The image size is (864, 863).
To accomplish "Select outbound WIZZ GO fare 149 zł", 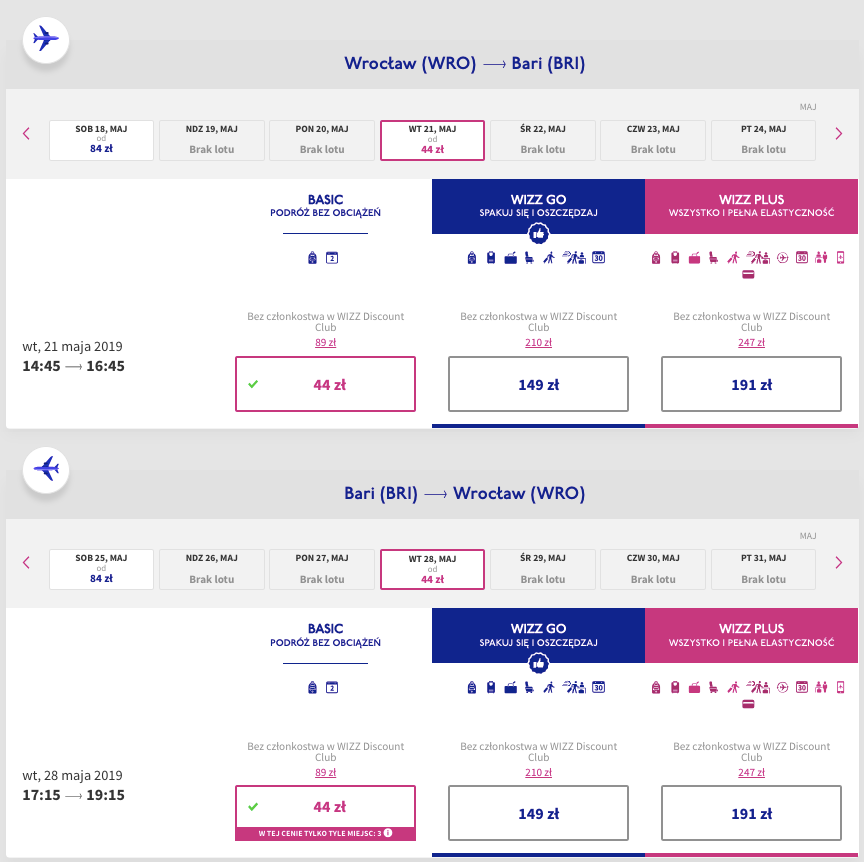I will [538, 385].
